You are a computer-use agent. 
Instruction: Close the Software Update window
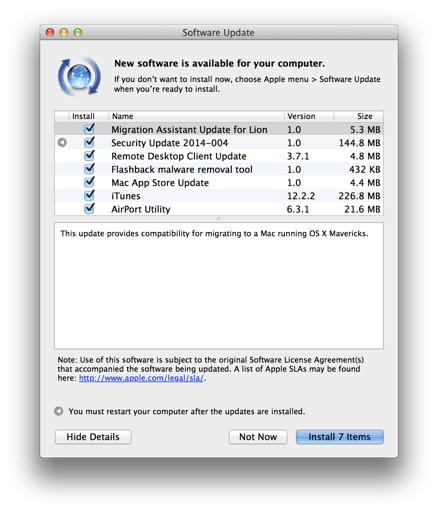click(50, 32)
